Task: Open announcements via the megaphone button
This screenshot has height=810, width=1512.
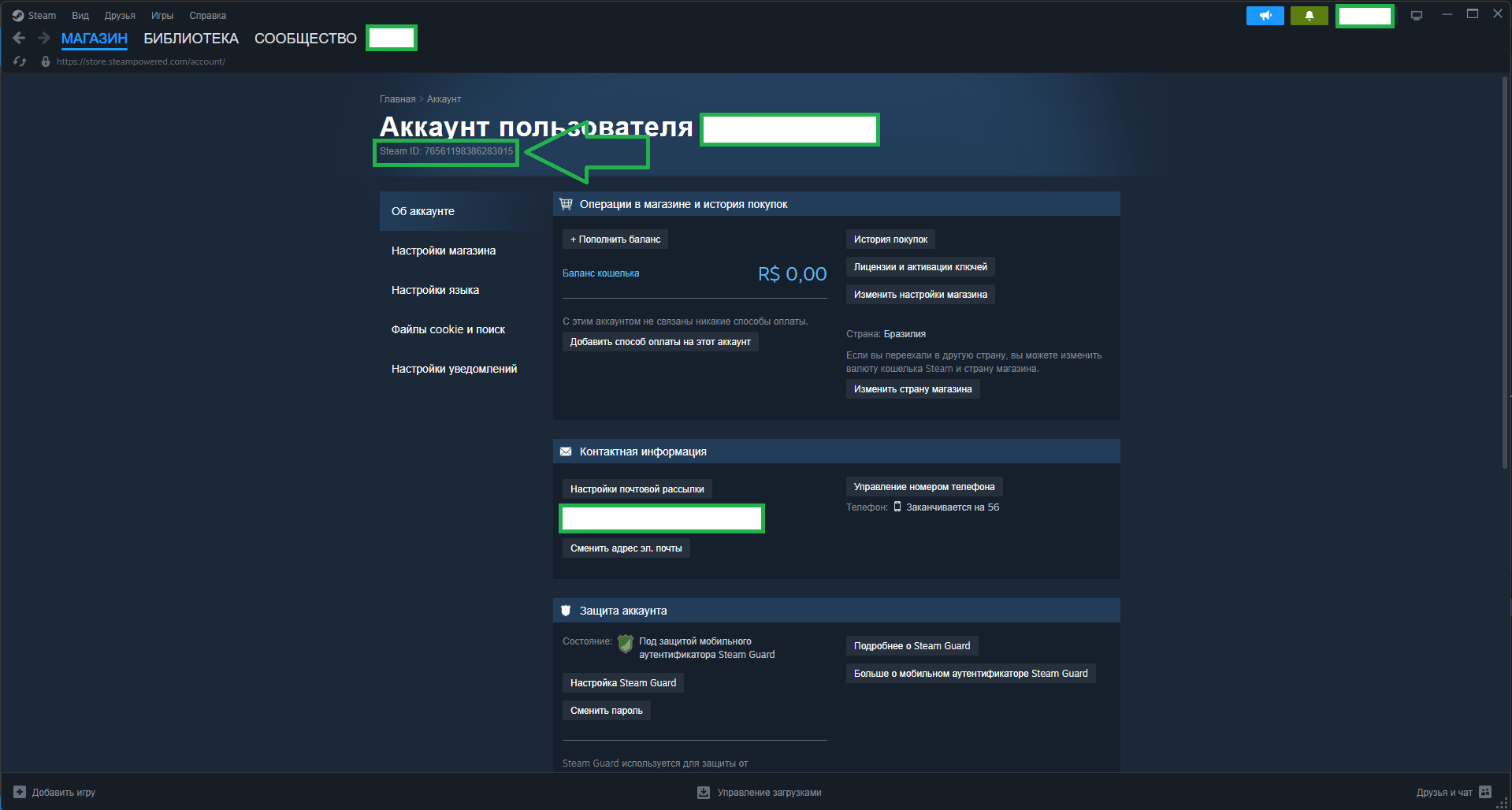Action: (x=1265, y=16)
